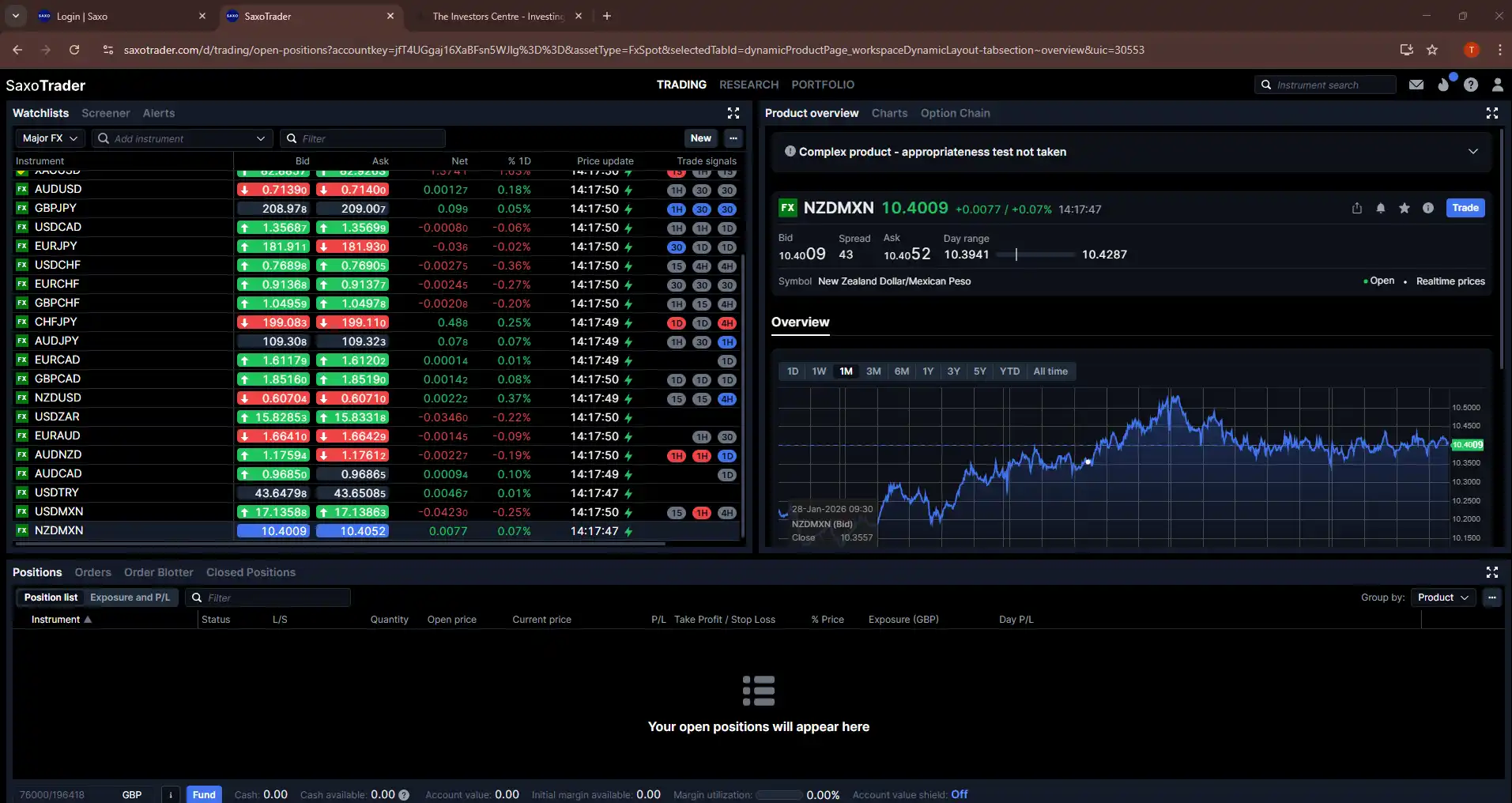
Task: Select the 1D chart range
Action: (793, 371)
